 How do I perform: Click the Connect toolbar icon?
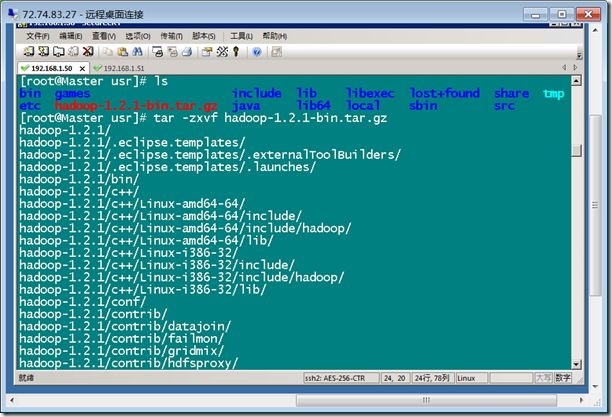pos(29,52)
